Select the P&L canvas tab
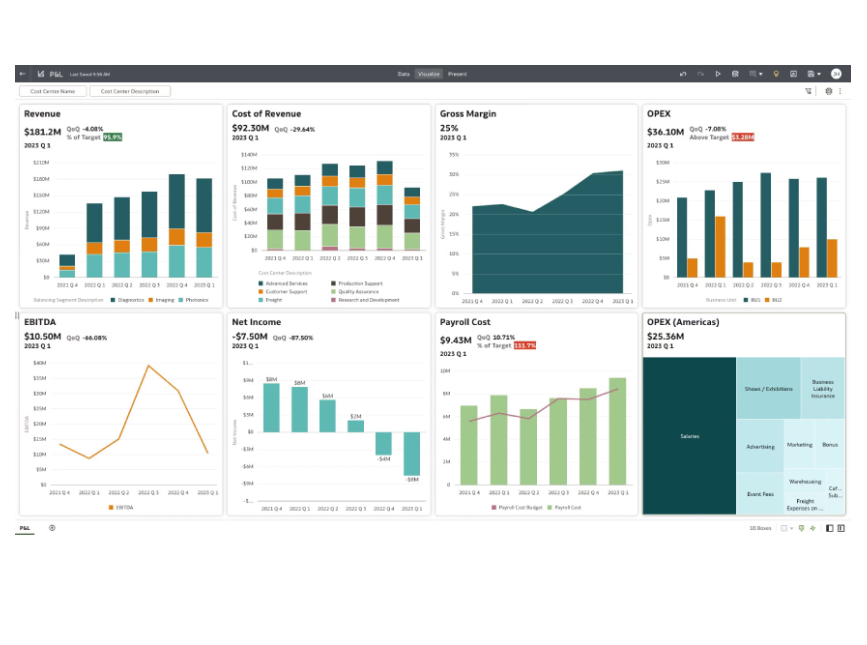This screenshot has height=645, width=867. tap(25, 527)
